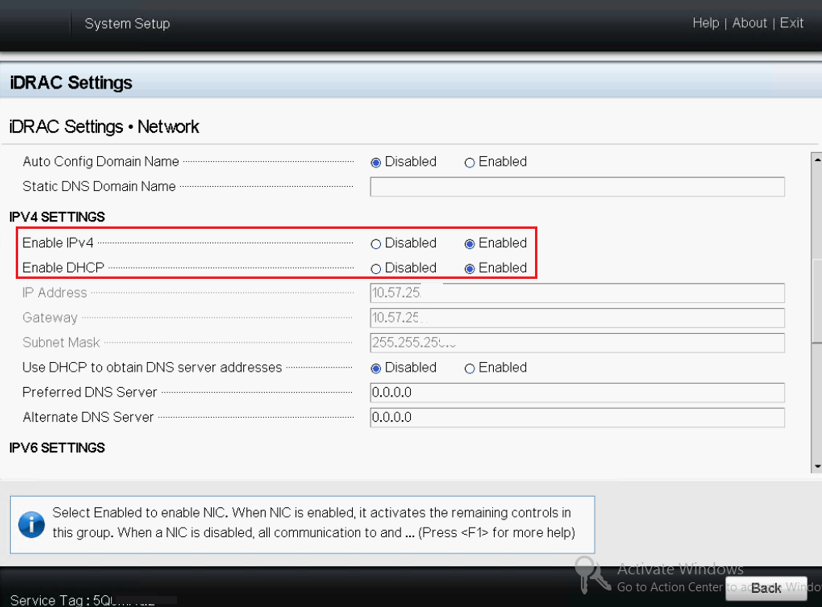Click the Alternate DNS Server label

pyautogui.click(x=88, y=417)
